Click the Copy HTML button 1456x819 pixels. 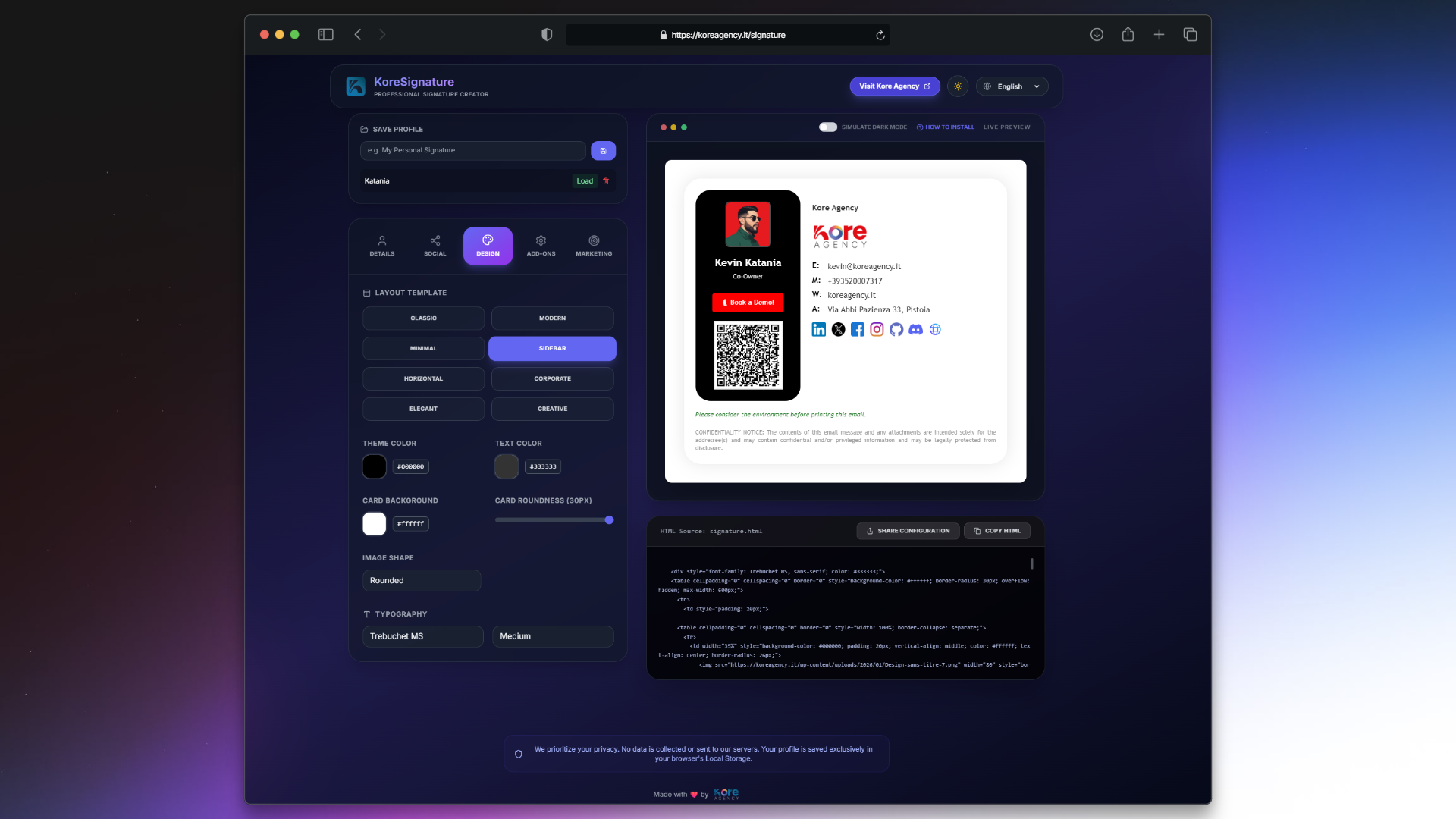point(996,531)
